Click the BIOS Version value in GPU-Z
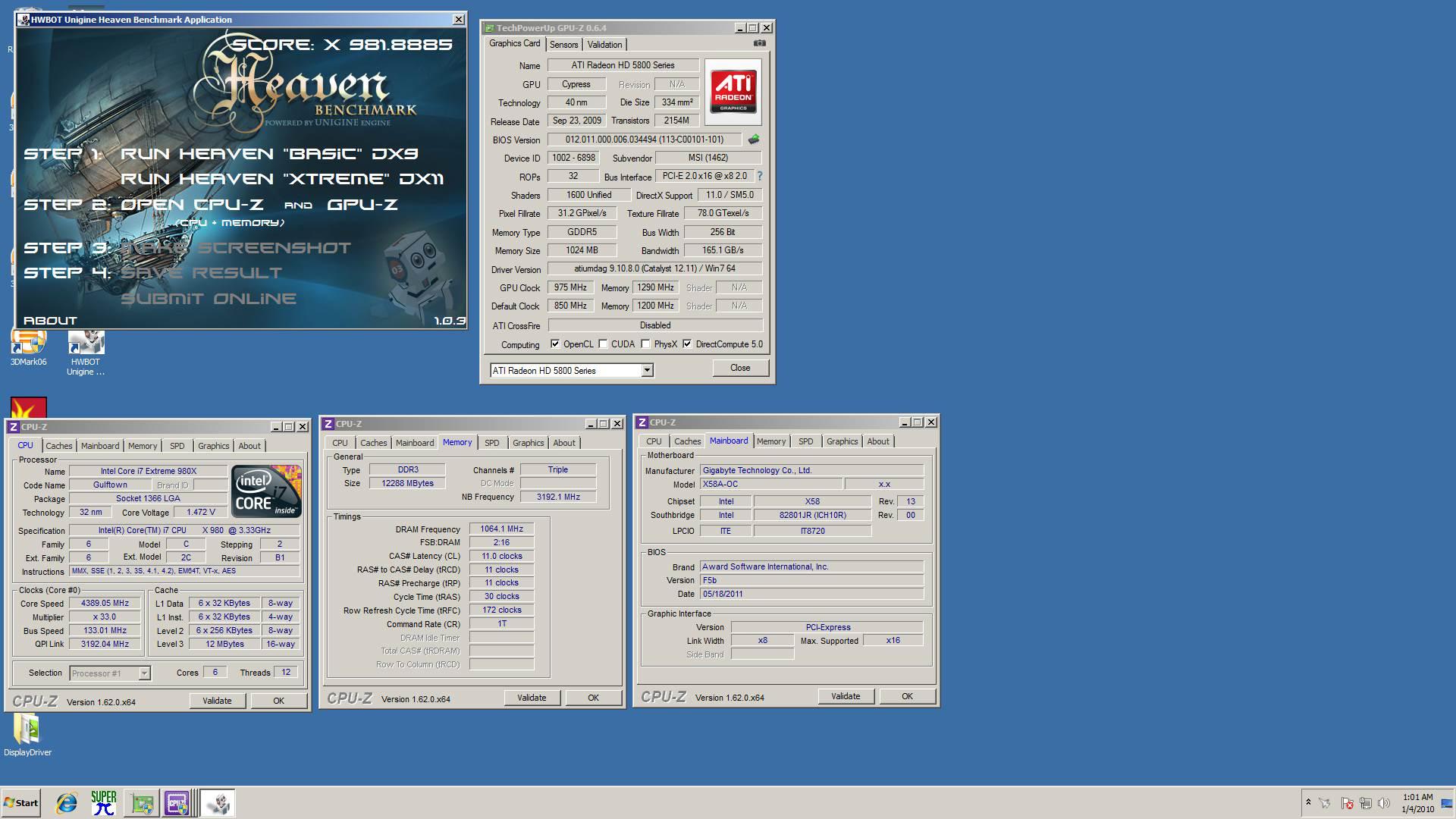 (645, 140)
